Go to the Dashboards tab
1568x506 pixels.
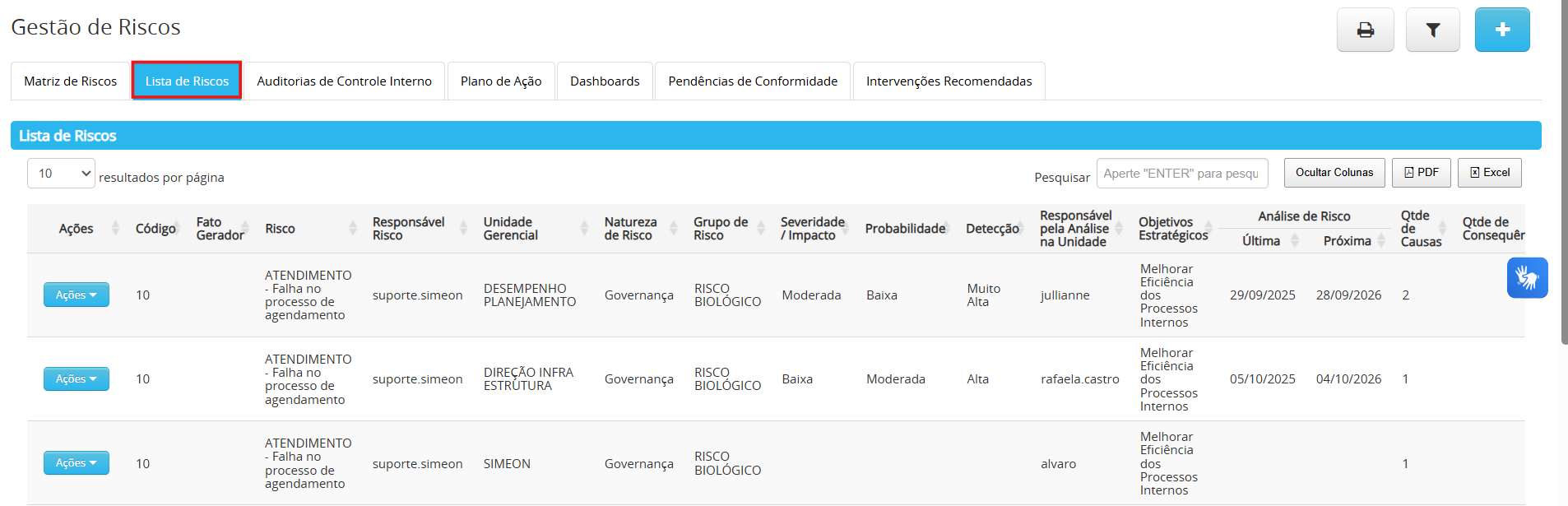[605, 81]
